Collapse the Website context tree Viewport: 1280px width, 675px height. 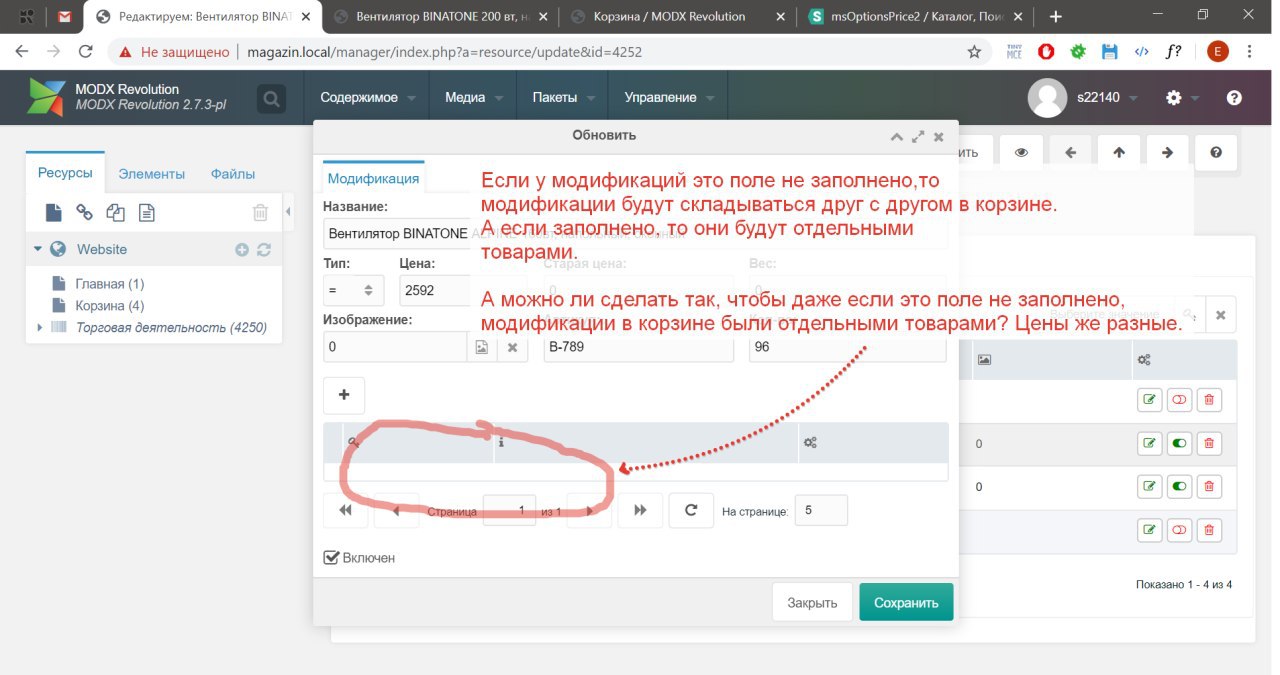(38, 249)
